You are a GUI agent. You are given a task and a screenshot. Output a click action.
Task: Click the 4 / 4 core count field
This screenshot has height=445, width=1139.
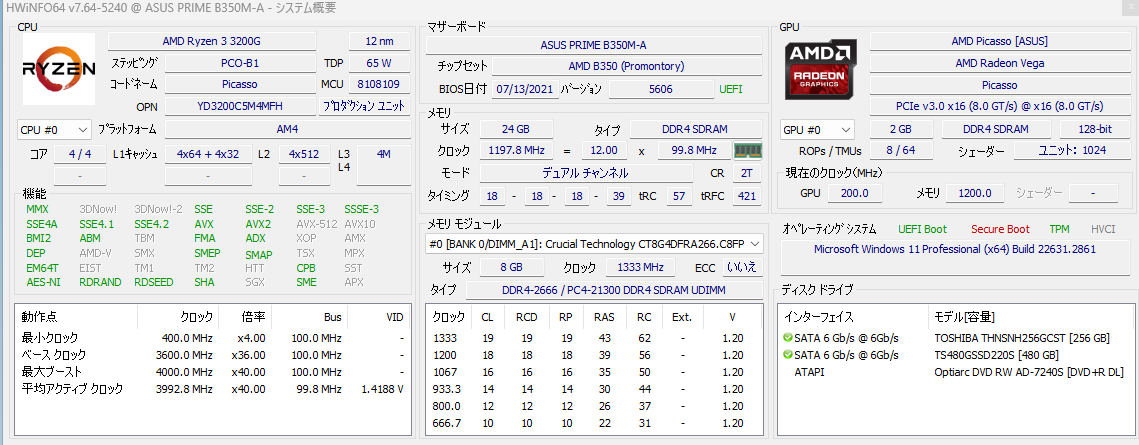[81, 154]
